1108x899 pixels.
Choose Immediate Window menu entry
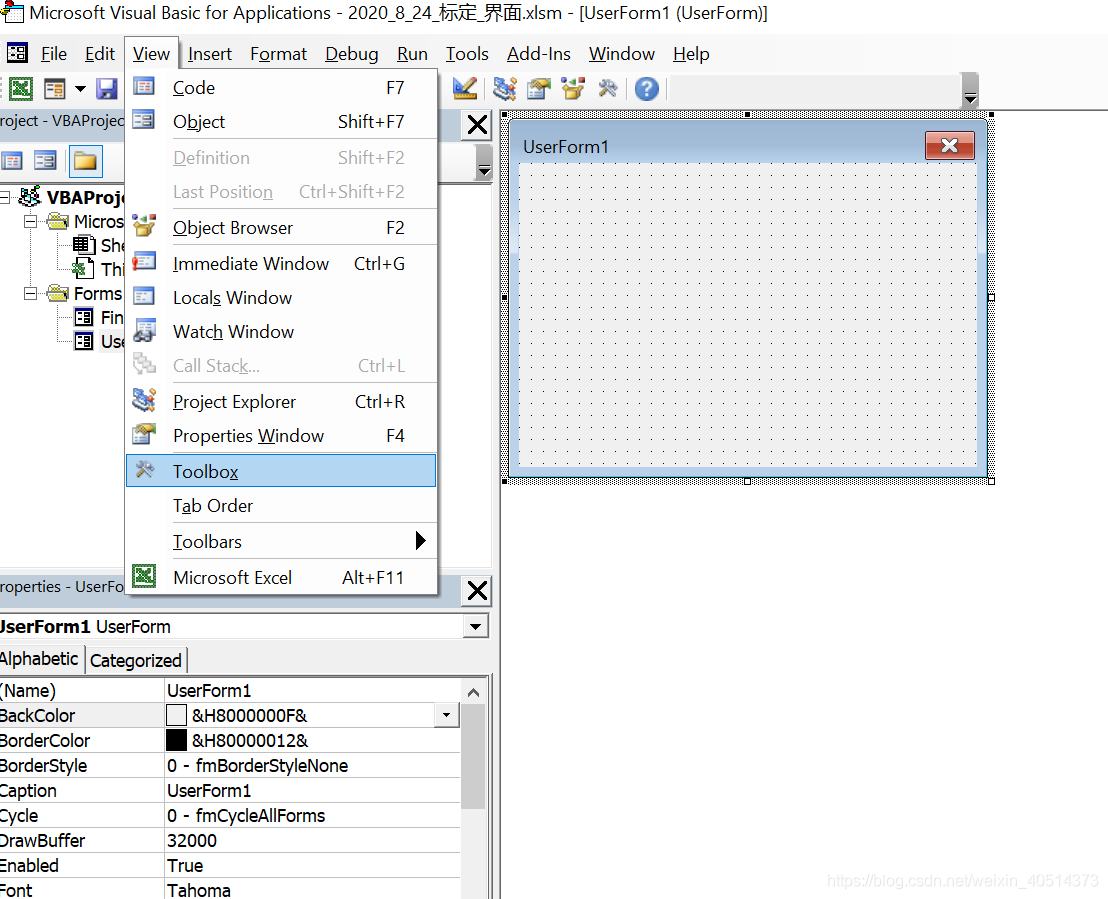pyautogui.click(x=281, y=264)
